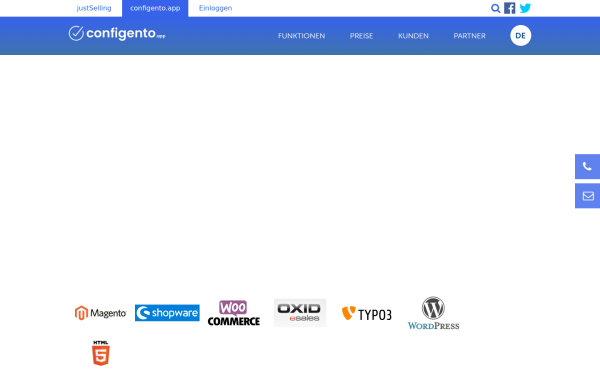
Task: Select the configento.app tab
Action: (x=155, y=8)
